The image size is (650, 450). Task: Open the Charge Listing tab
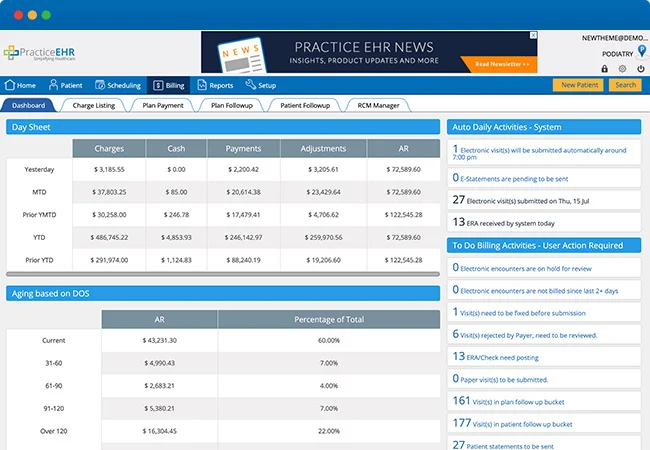tap(94, 105)
